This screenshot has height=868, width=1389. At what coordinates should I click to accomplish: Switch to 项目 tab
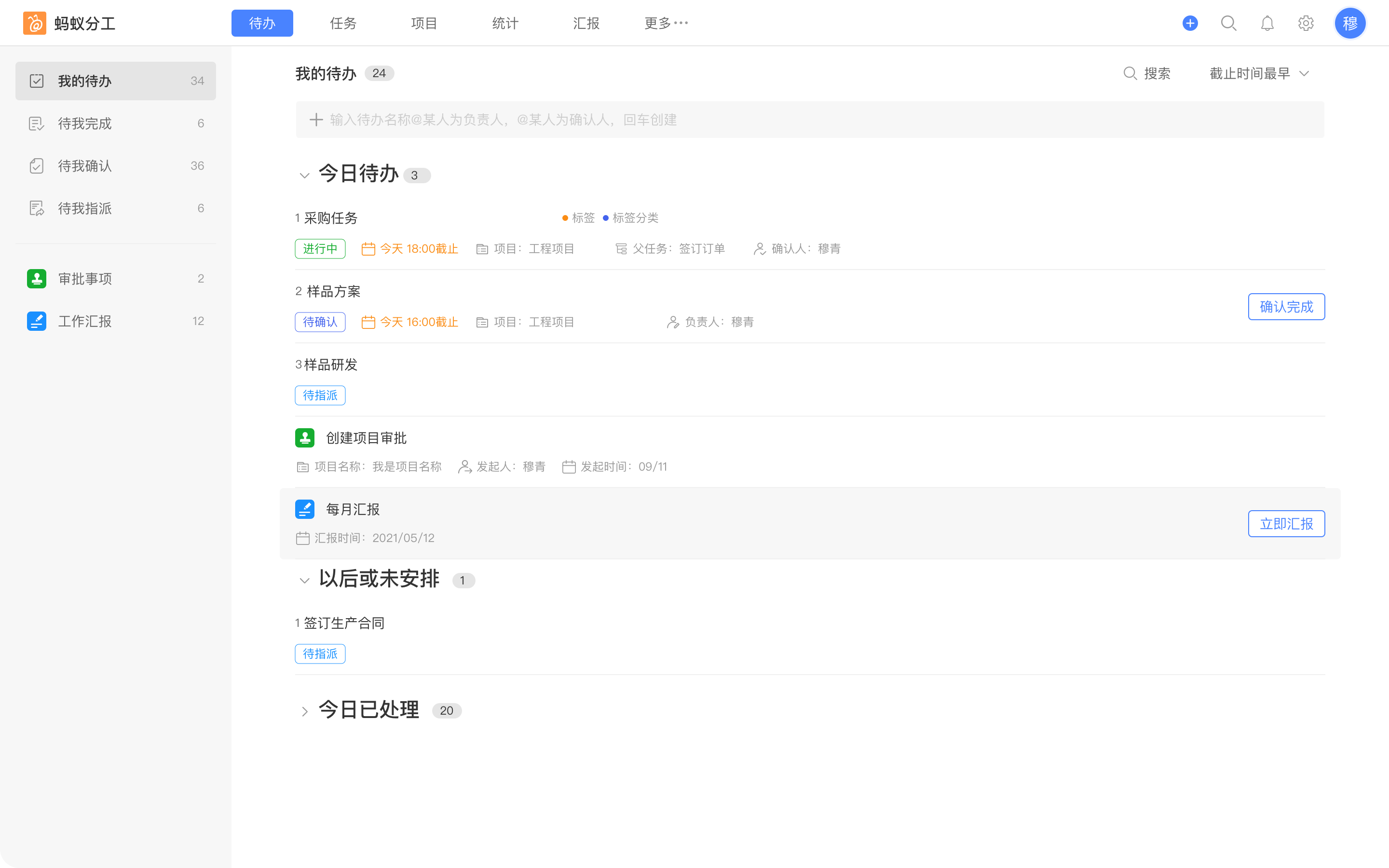click(x=424, y=23)
